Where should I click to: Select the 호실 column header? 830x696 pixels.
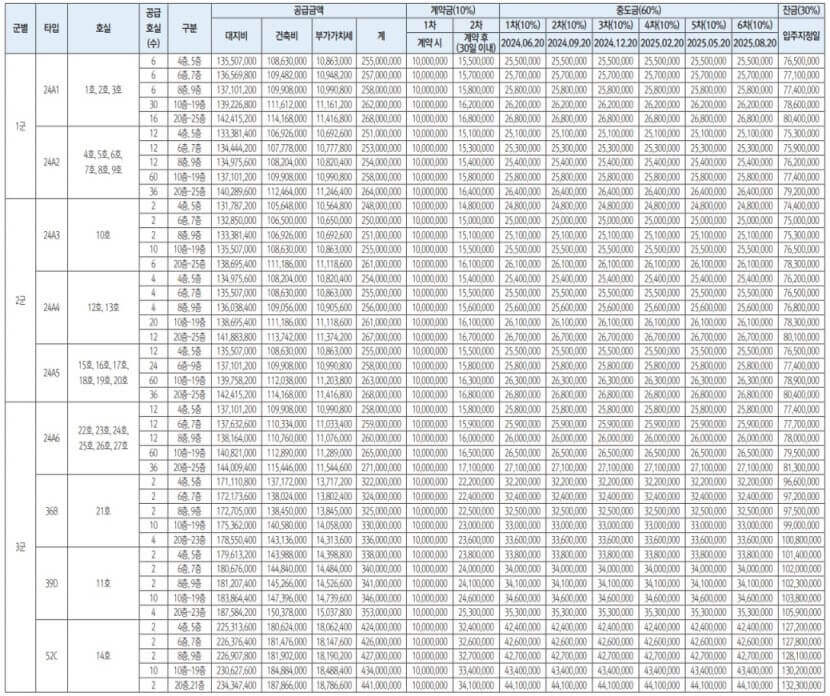103,29
